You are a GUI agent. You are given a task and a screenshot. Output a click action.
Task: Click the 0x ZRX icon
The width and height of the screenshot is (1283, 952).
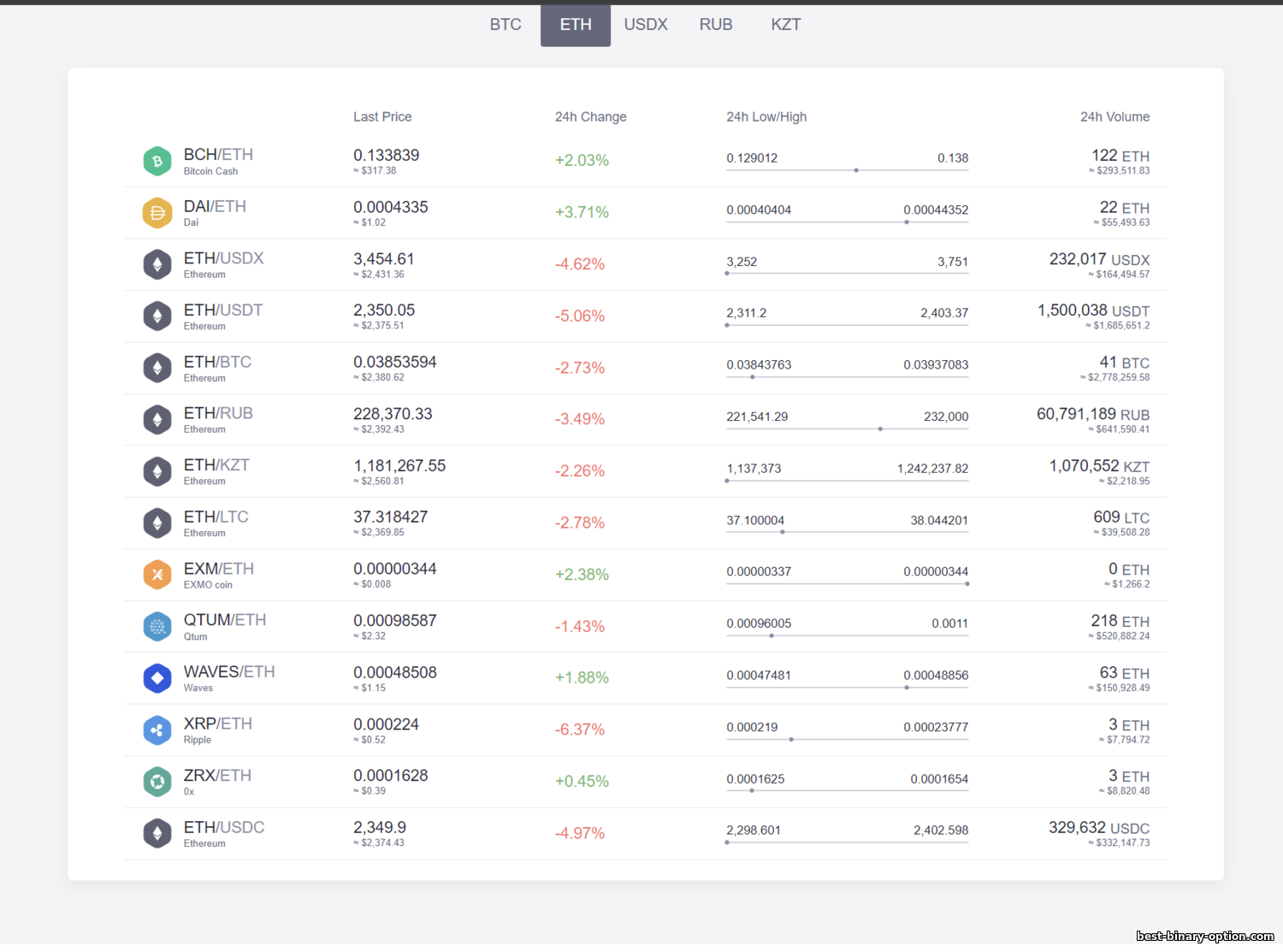pos(157,782)
